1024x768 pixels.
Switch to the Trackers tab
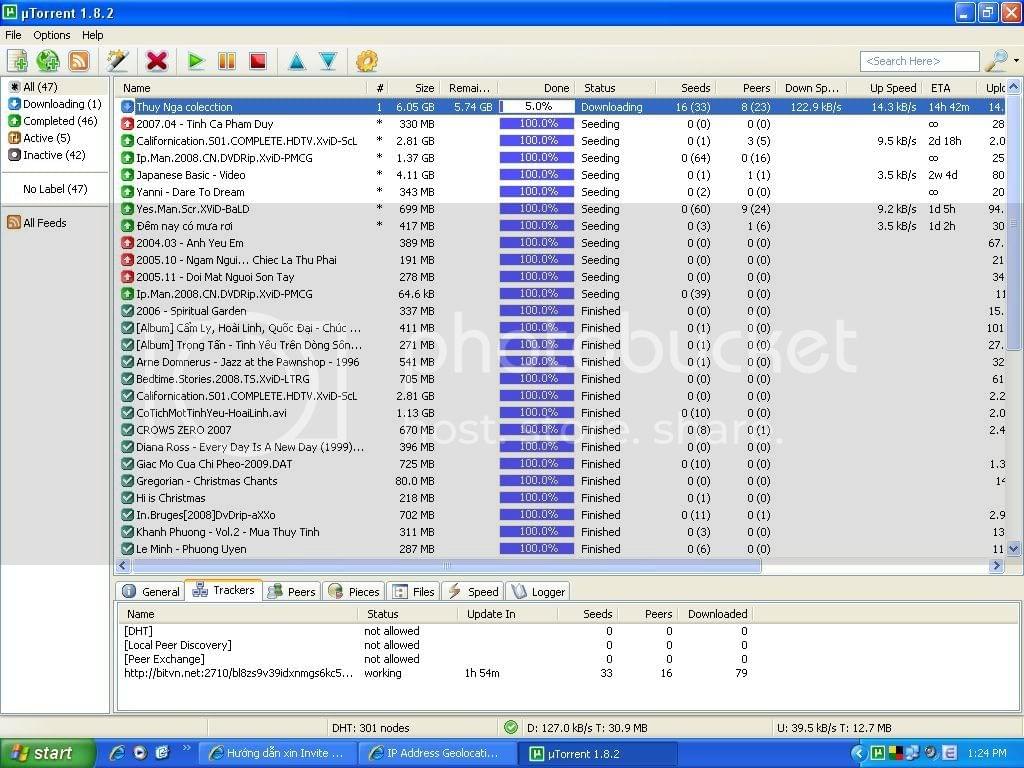point(224,590)
